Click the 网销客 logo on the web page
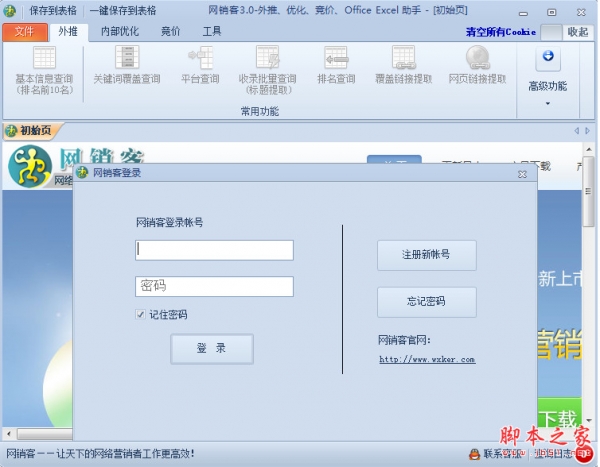Viewport: 600px width, 467px height. click(x=30, y=166)
